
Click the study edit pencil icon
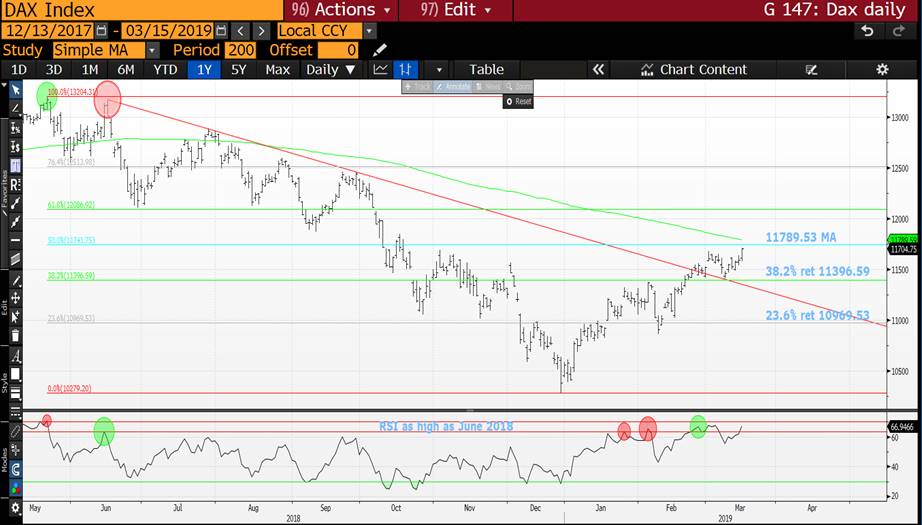pyautogui.click(x=380, y=50)
